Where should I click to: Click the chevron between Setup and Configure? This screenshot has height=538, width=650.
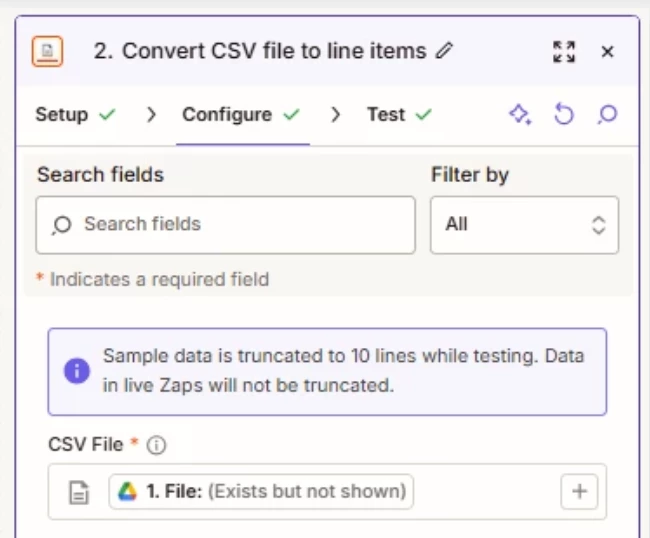(x=151, y=114)
